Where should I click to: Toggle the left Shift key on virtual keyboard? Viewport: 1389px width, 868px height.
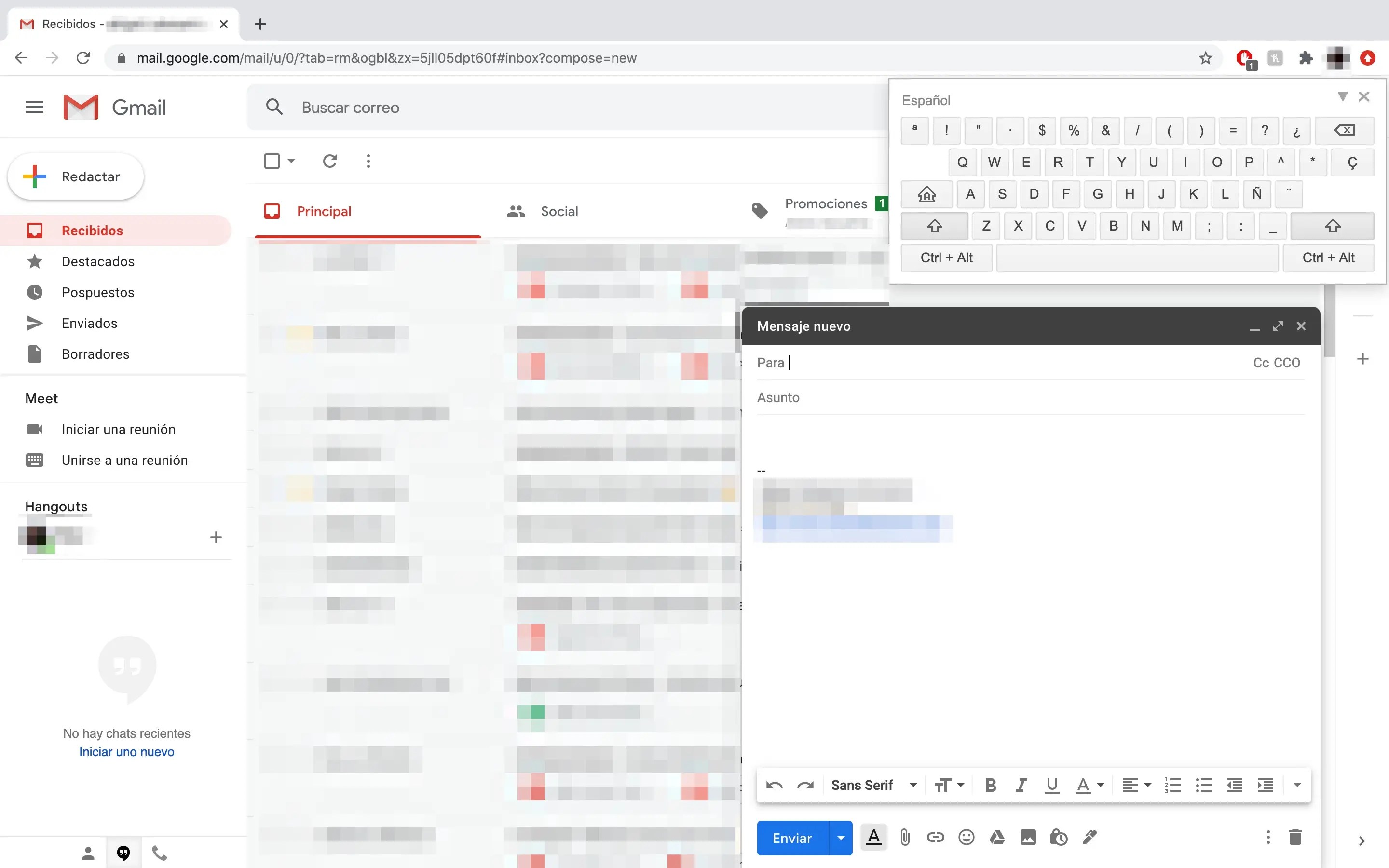(x=934, y=226)
